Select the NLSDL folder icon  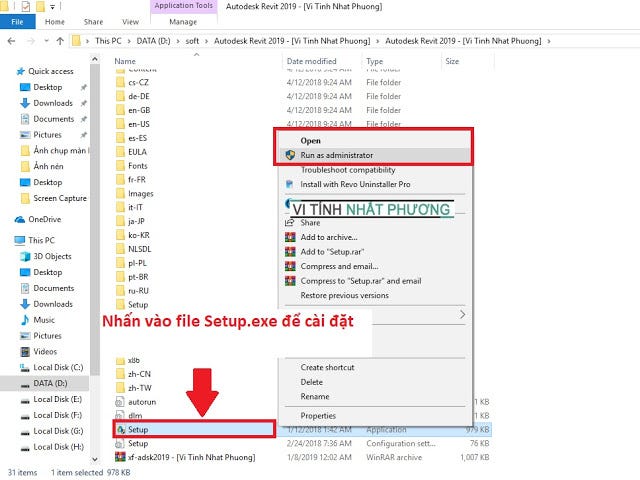[120, 249]
